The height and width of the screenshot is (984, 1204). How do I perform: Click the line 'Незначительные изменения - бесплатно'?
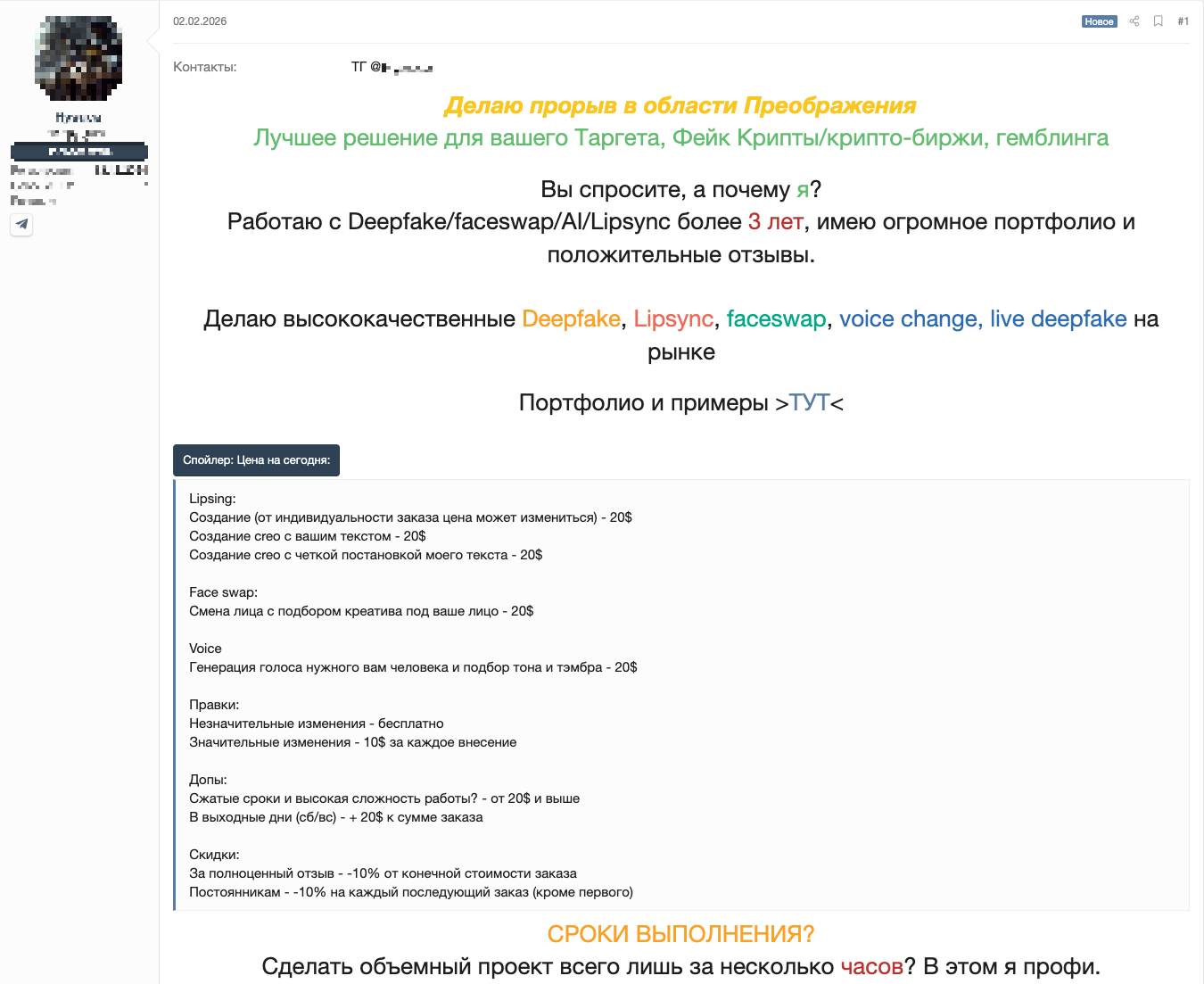pyautogui.click(x=317, y=724)
